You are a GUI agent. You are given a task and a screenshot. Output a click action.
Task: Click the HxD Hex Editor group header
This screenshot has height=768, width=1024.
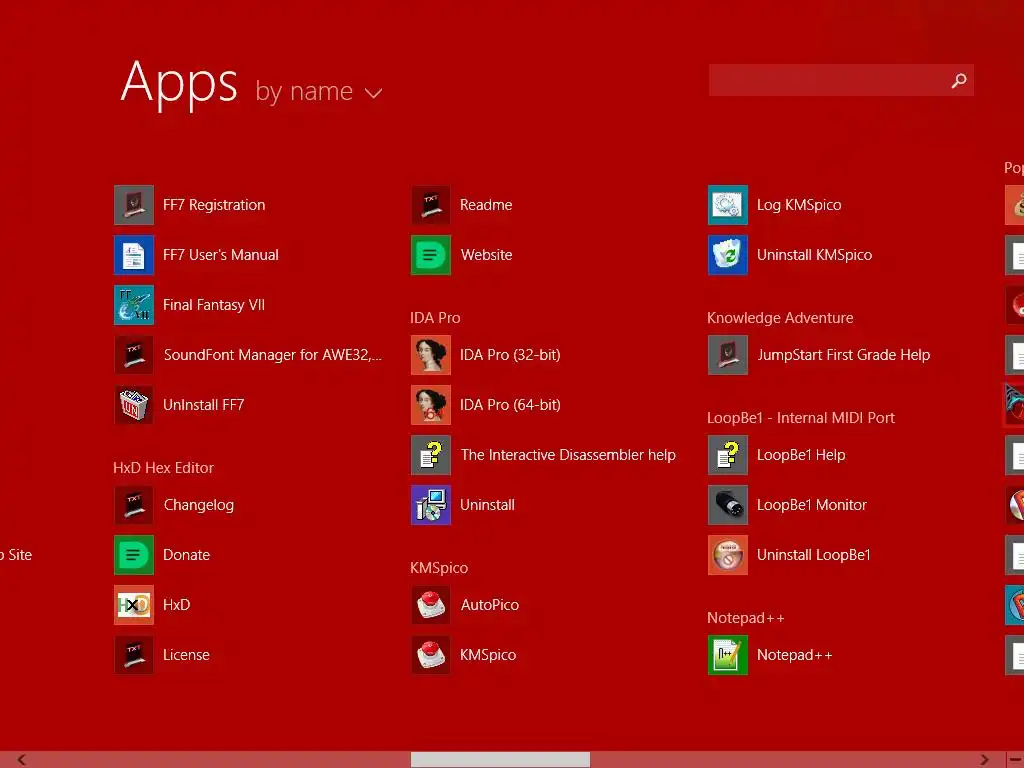[163, 468]
